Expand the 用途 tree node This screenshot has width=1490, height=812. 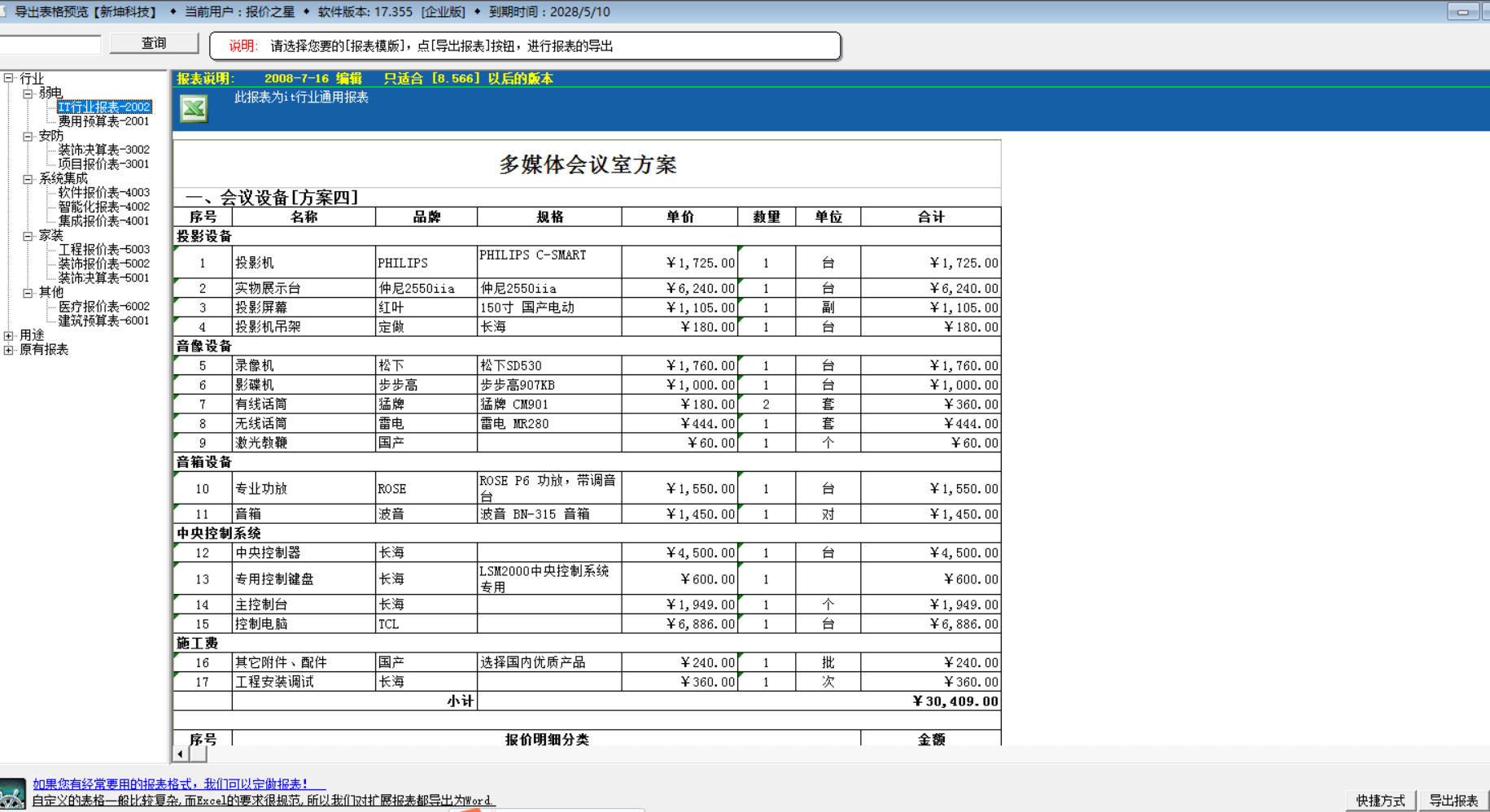[8, 335]
